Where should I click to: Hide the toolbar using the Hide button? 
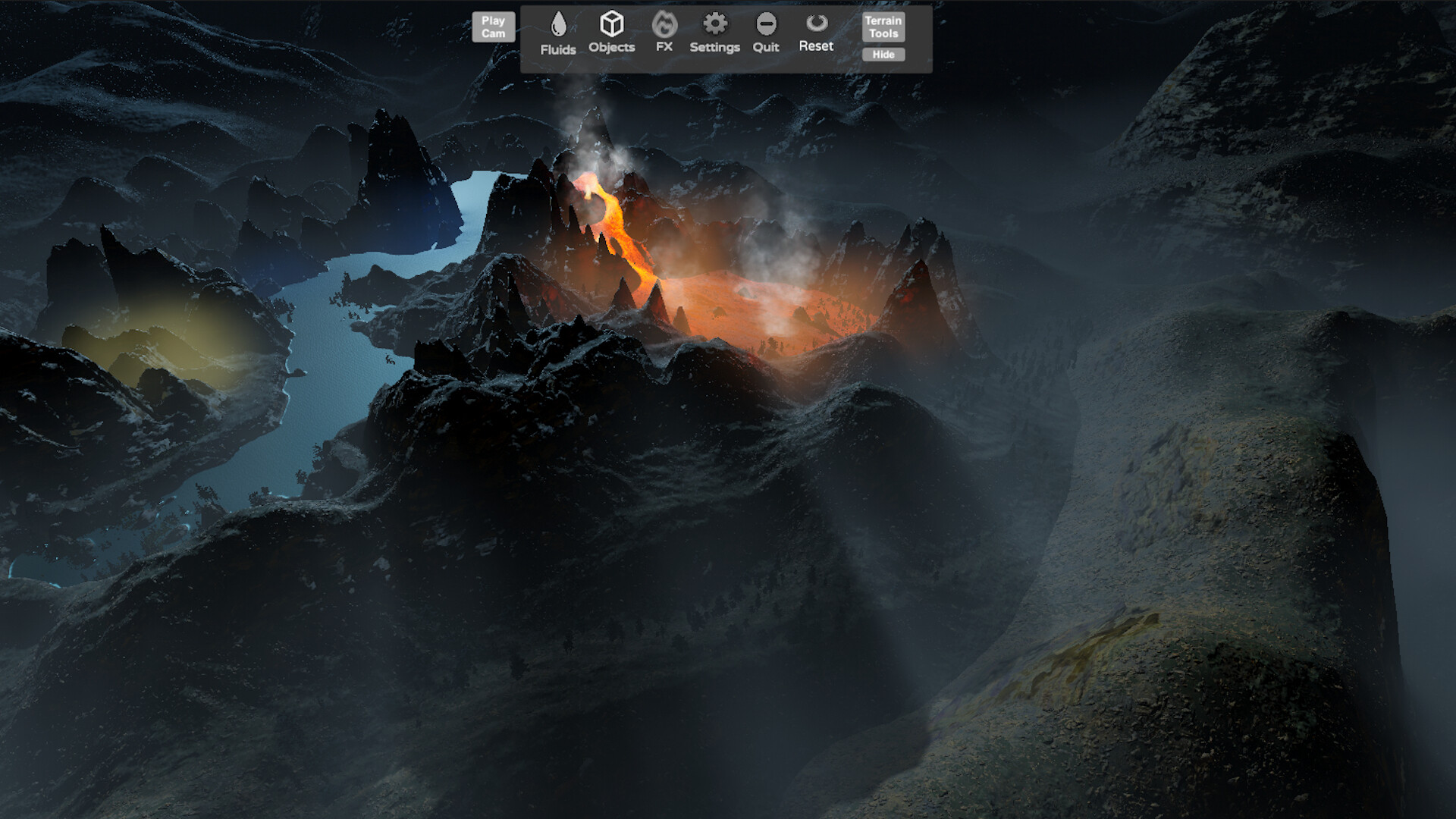pyautogui.click(x=883, y=55)
